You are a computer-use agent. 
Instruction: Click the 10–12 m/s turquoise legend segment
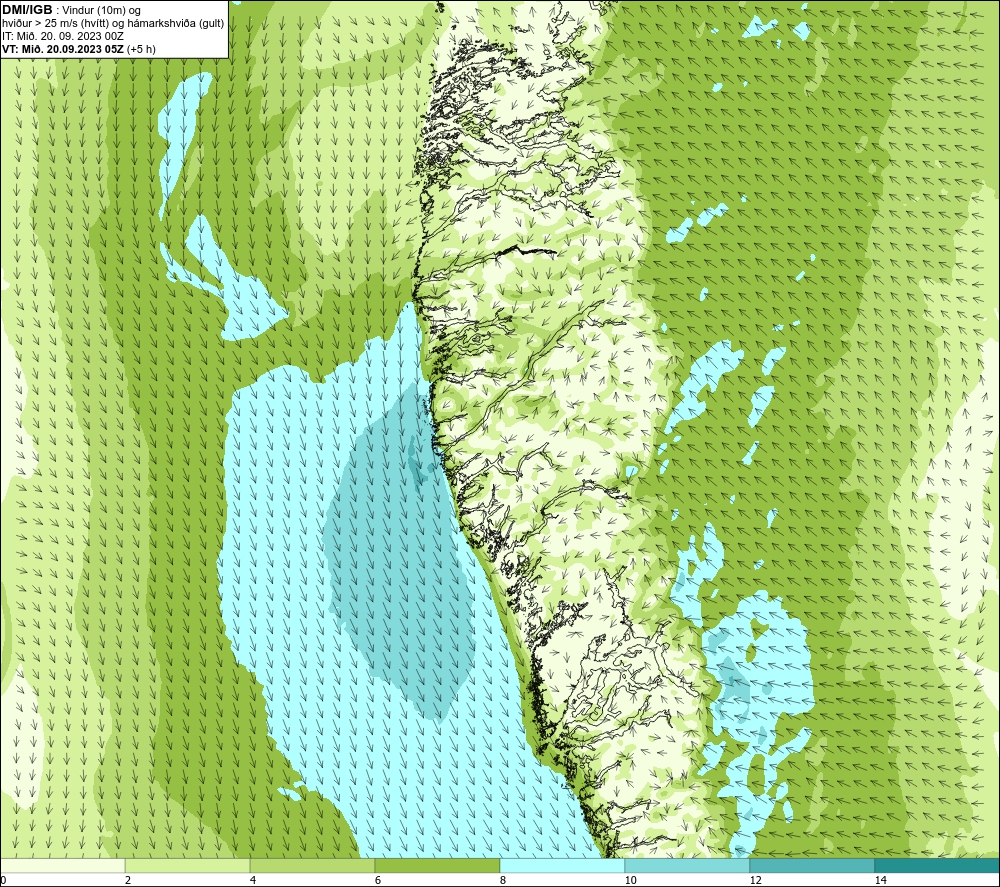[688, 865]
